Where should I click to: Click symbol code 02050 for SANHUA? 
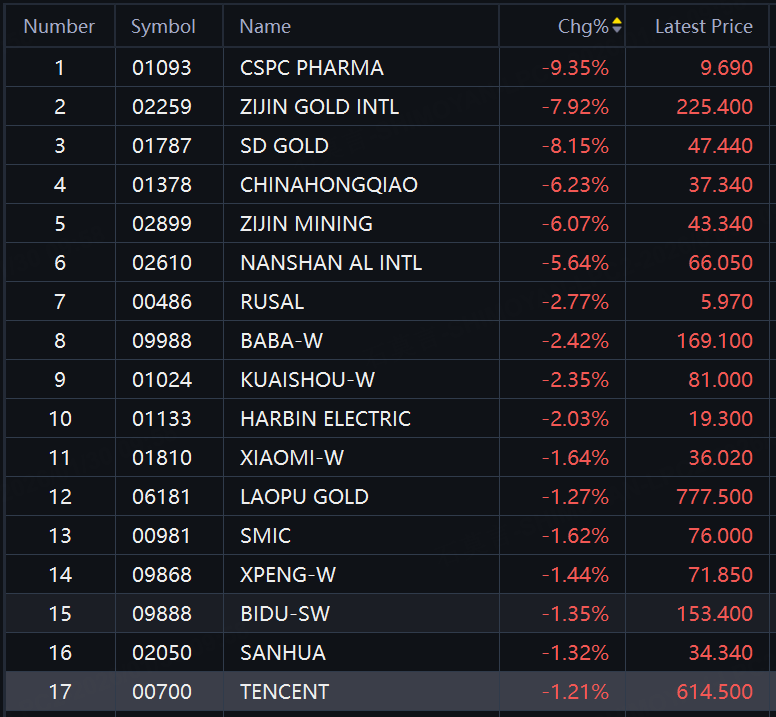pos(161,653)
